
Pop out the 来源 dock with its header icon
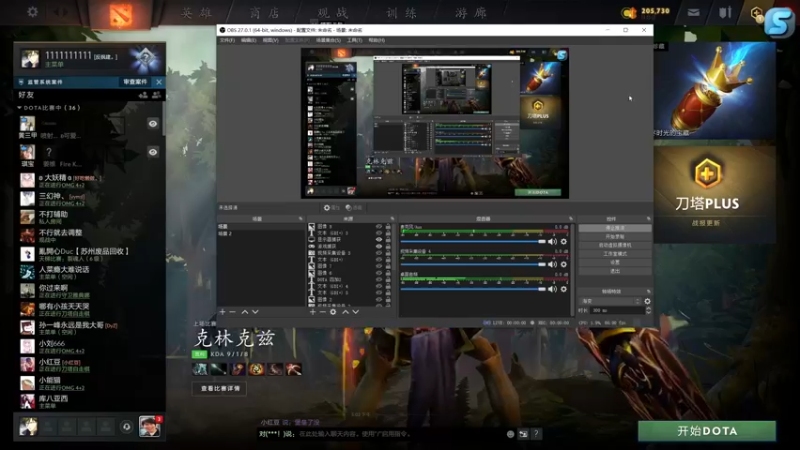[x=392, y=219]
